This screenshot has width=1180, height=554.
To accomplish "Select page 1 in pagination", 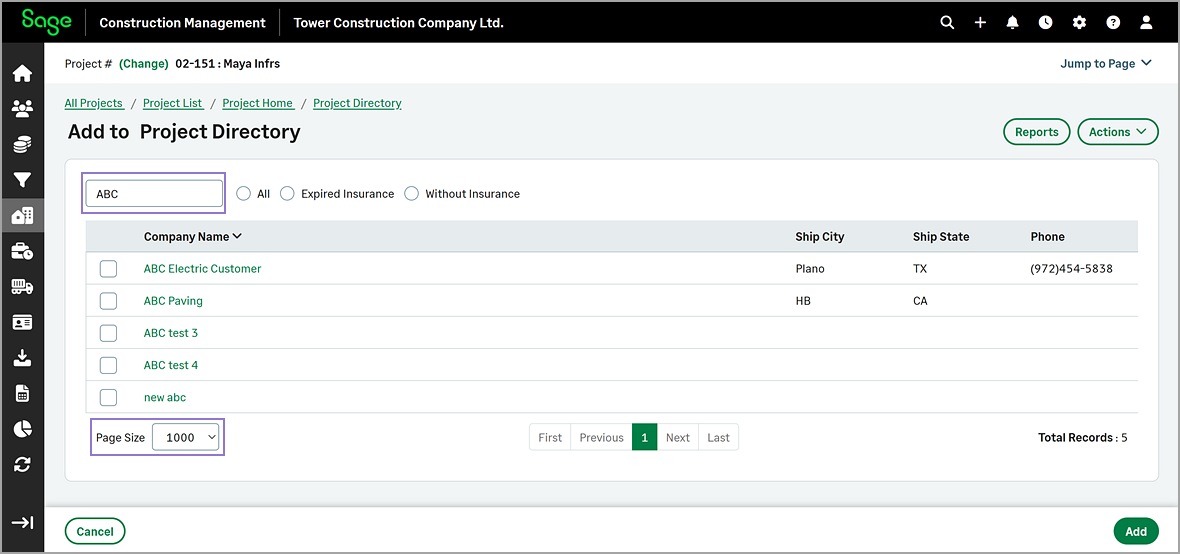I will [x=645, y=437].
